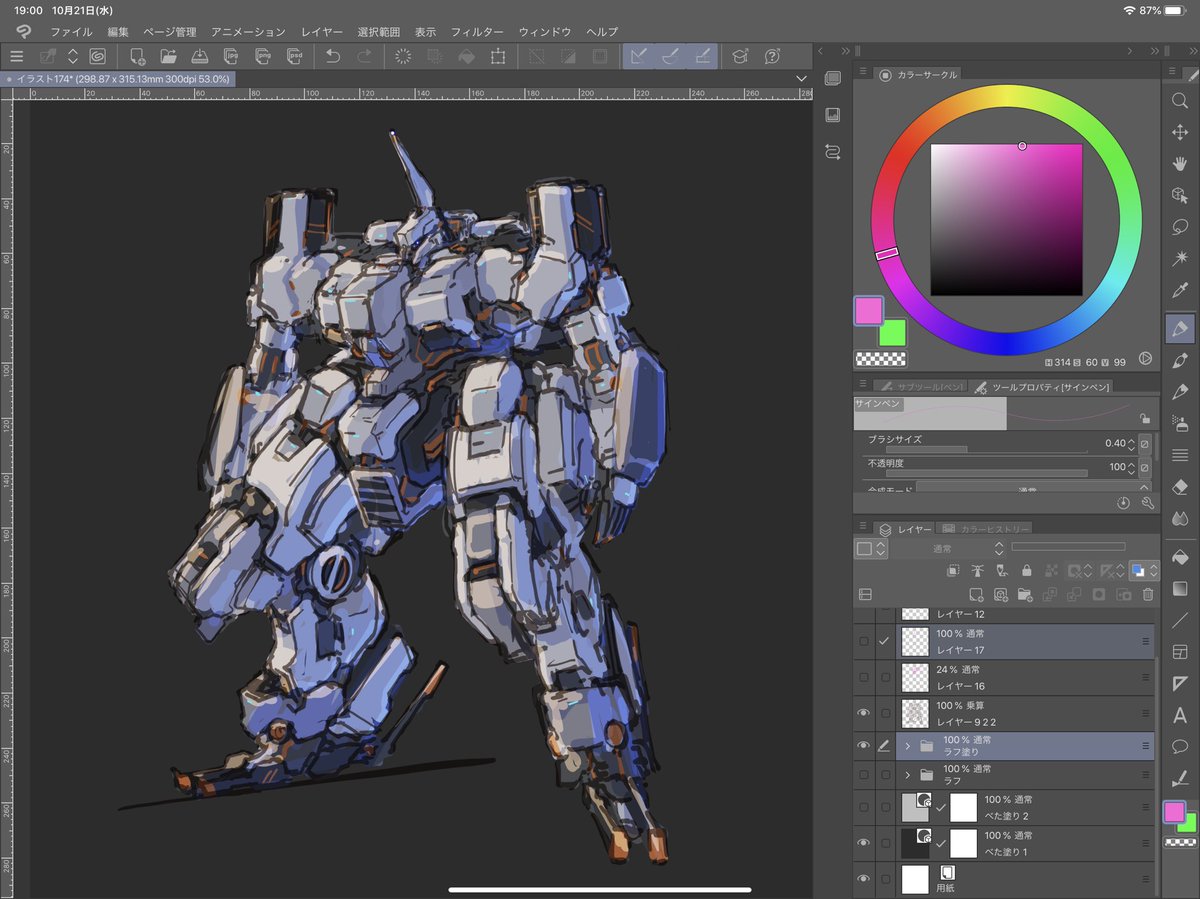1200x899 pixels.
Task: Delete layer using the trash icon
Action: pyautogui.click(x=1148, y=594)
